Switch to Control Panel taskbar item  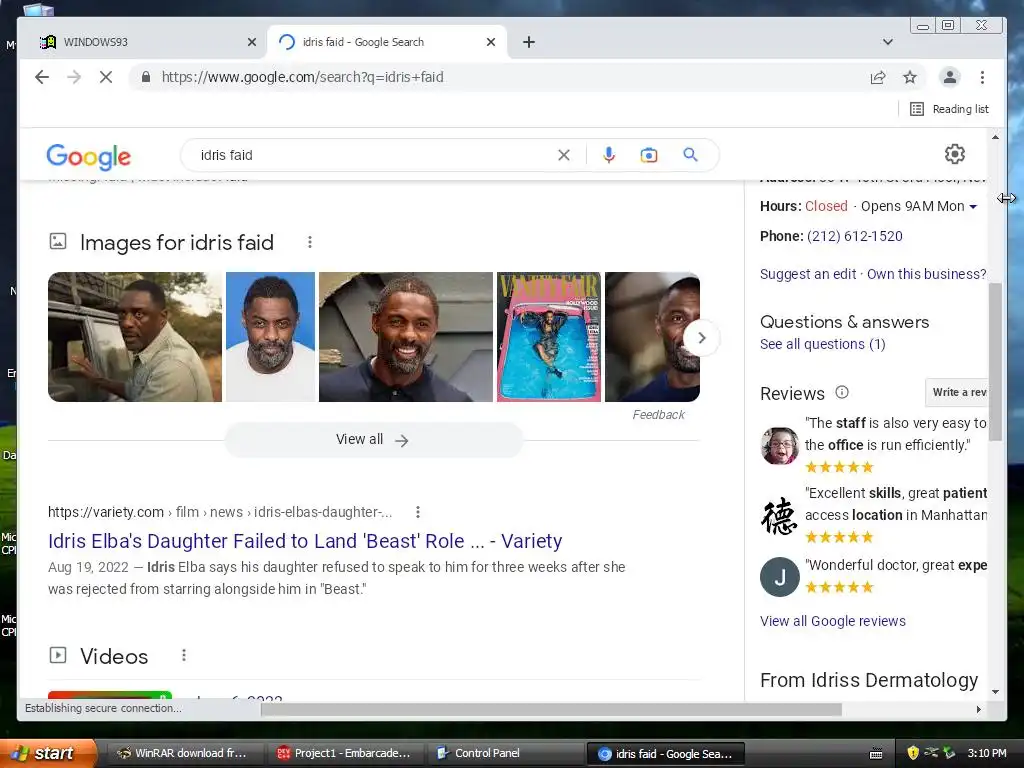pyautogui.click(x=506, y=753)
